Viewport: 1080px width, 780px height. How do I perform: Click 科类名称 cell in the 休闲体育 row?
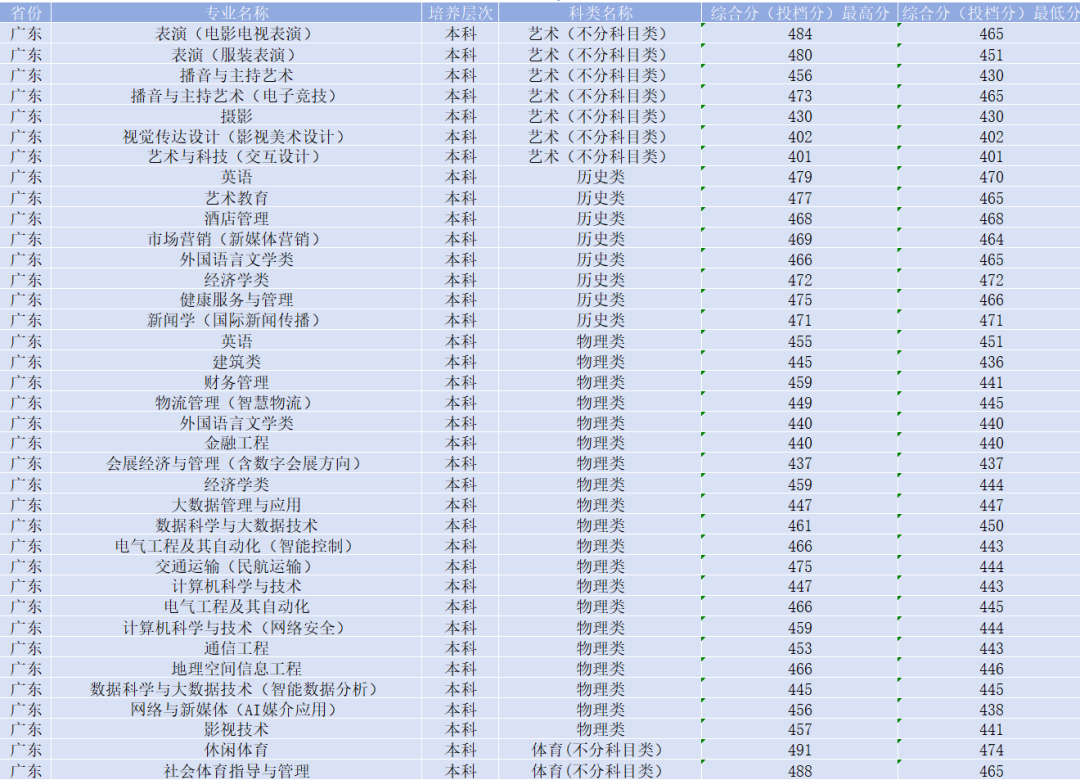click(600, 750)
